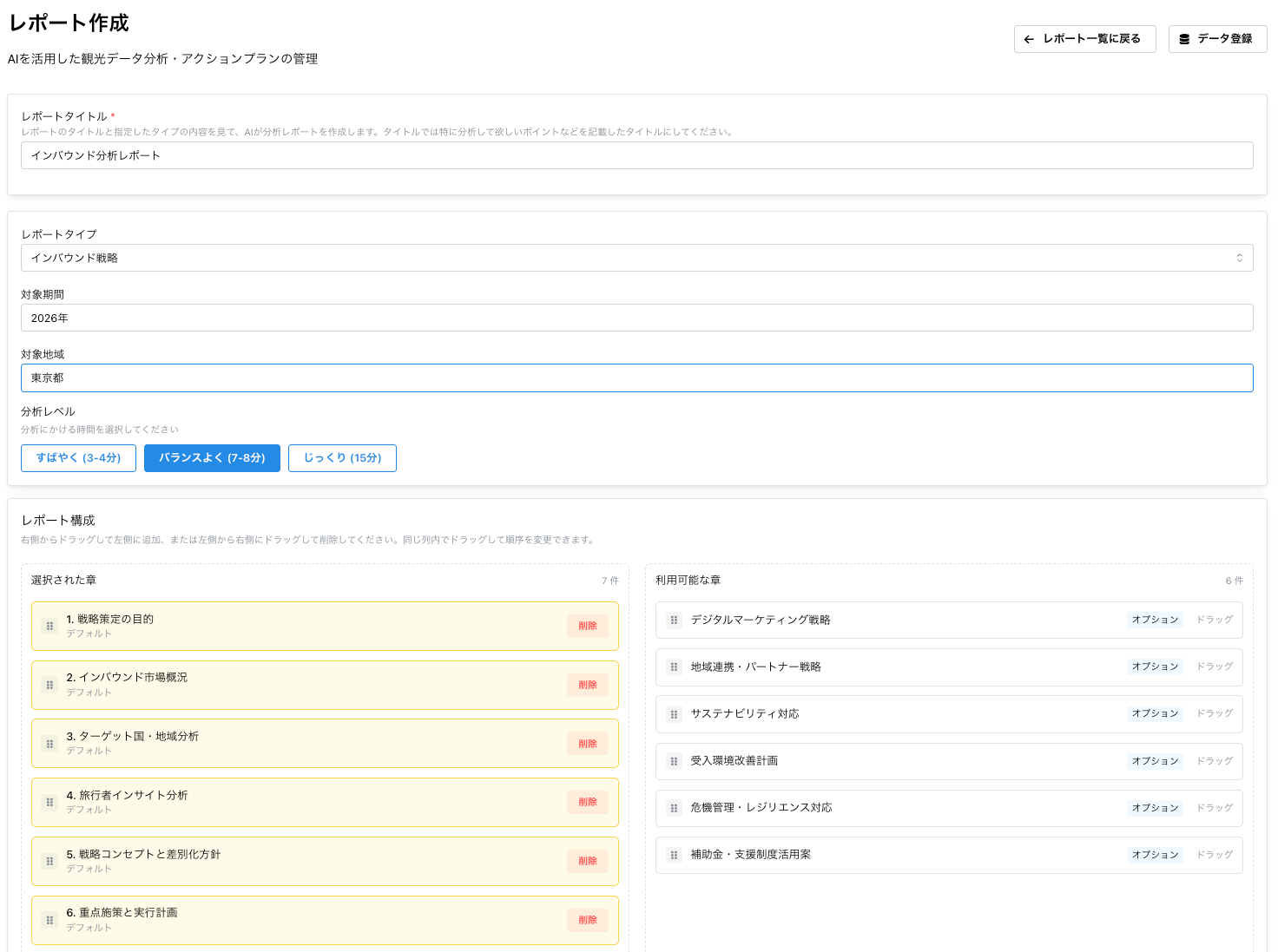Remove chapter 5. 戦略コンセプトと差別化方針
The width and height of the screenshot is (1278, 952).
(588, 861)
